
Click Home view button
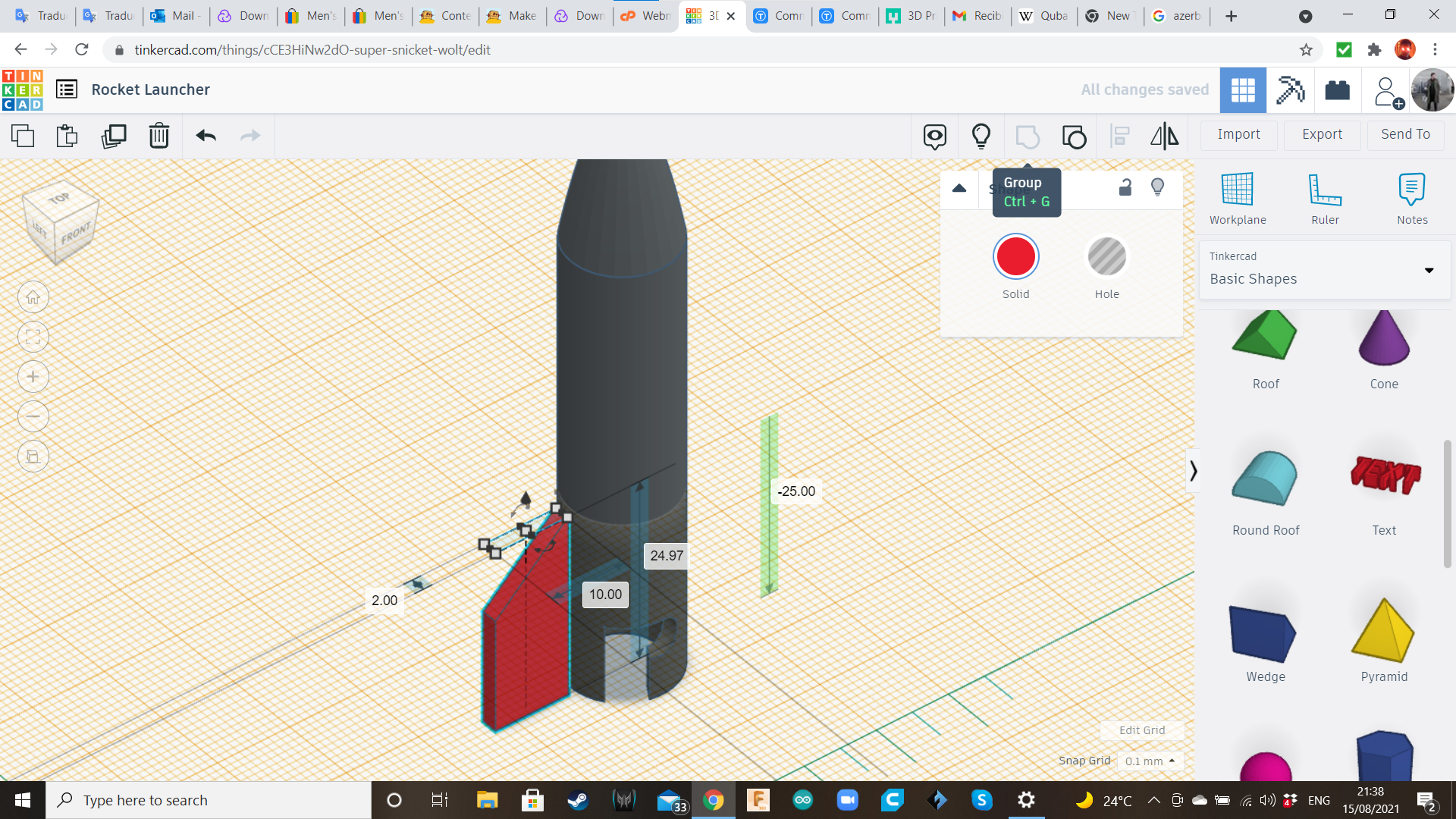pyautogui.click(x=33, y=297)
